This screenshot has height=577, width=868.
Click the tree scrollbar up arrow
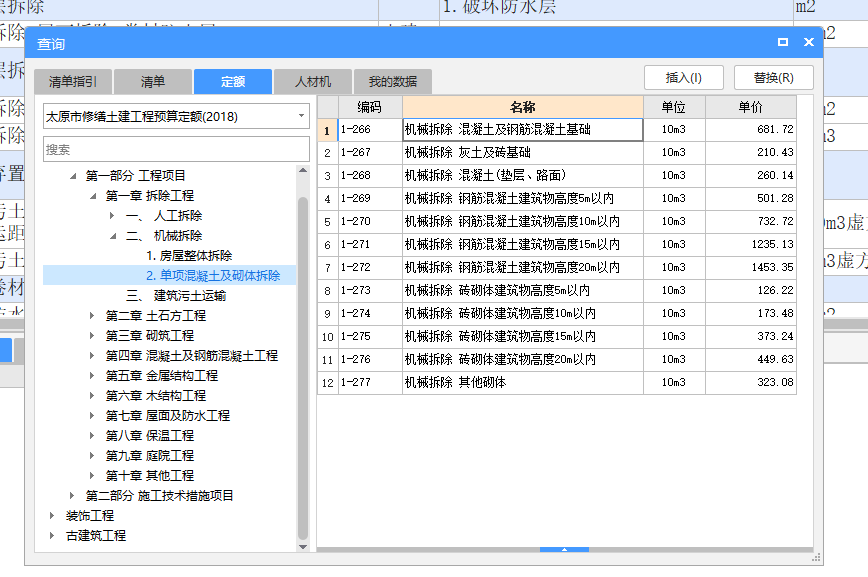(x=303, y=171)
